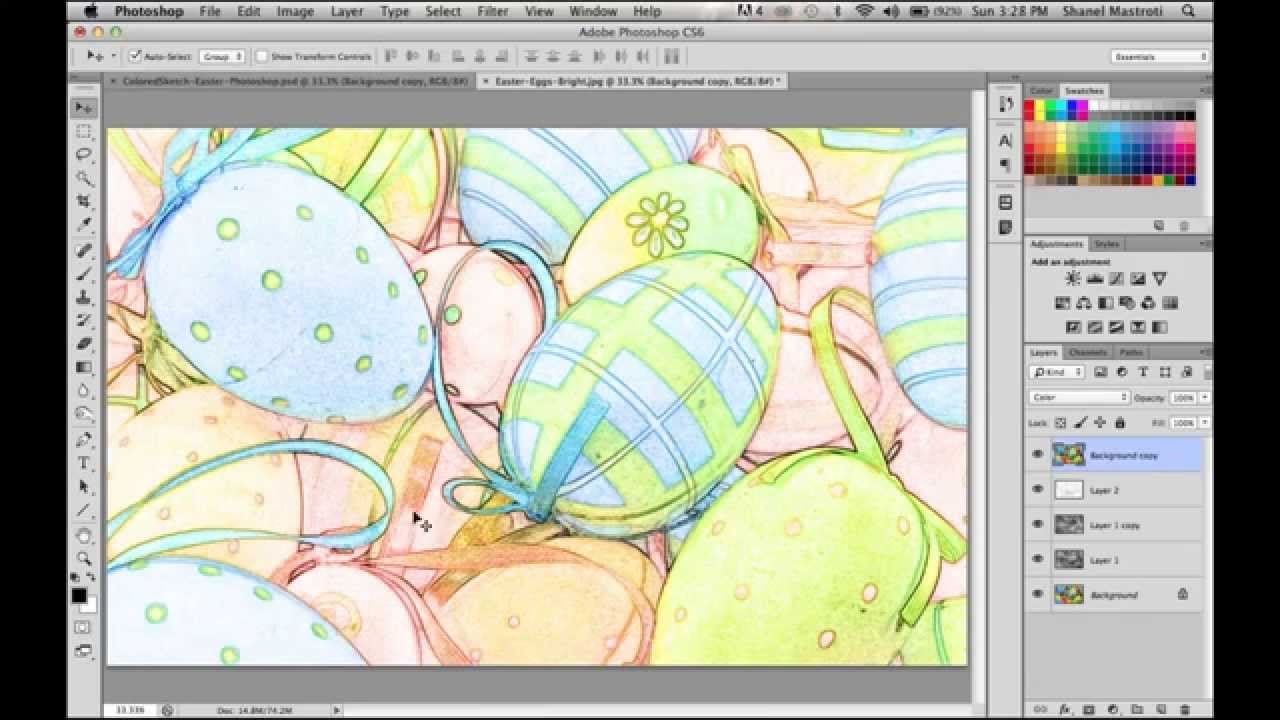
Task: Select the History Brush tool
Action: pos(84,320)
